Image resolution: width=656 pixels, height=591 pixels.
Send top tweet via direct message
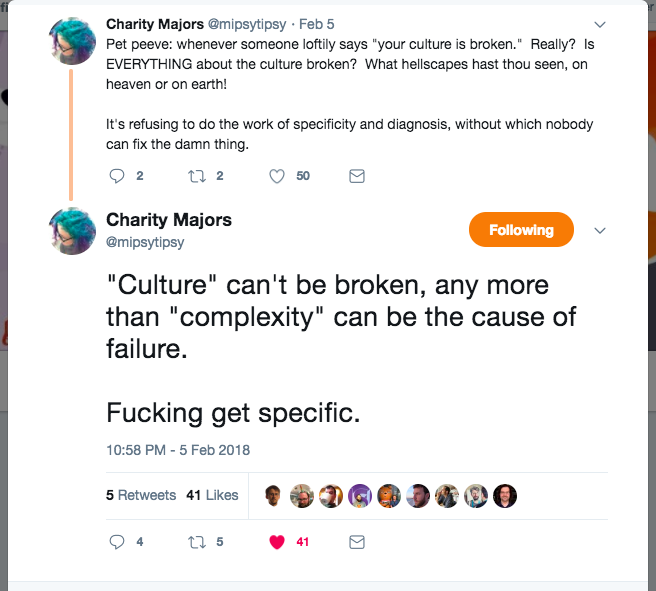[x=356, y=176]
